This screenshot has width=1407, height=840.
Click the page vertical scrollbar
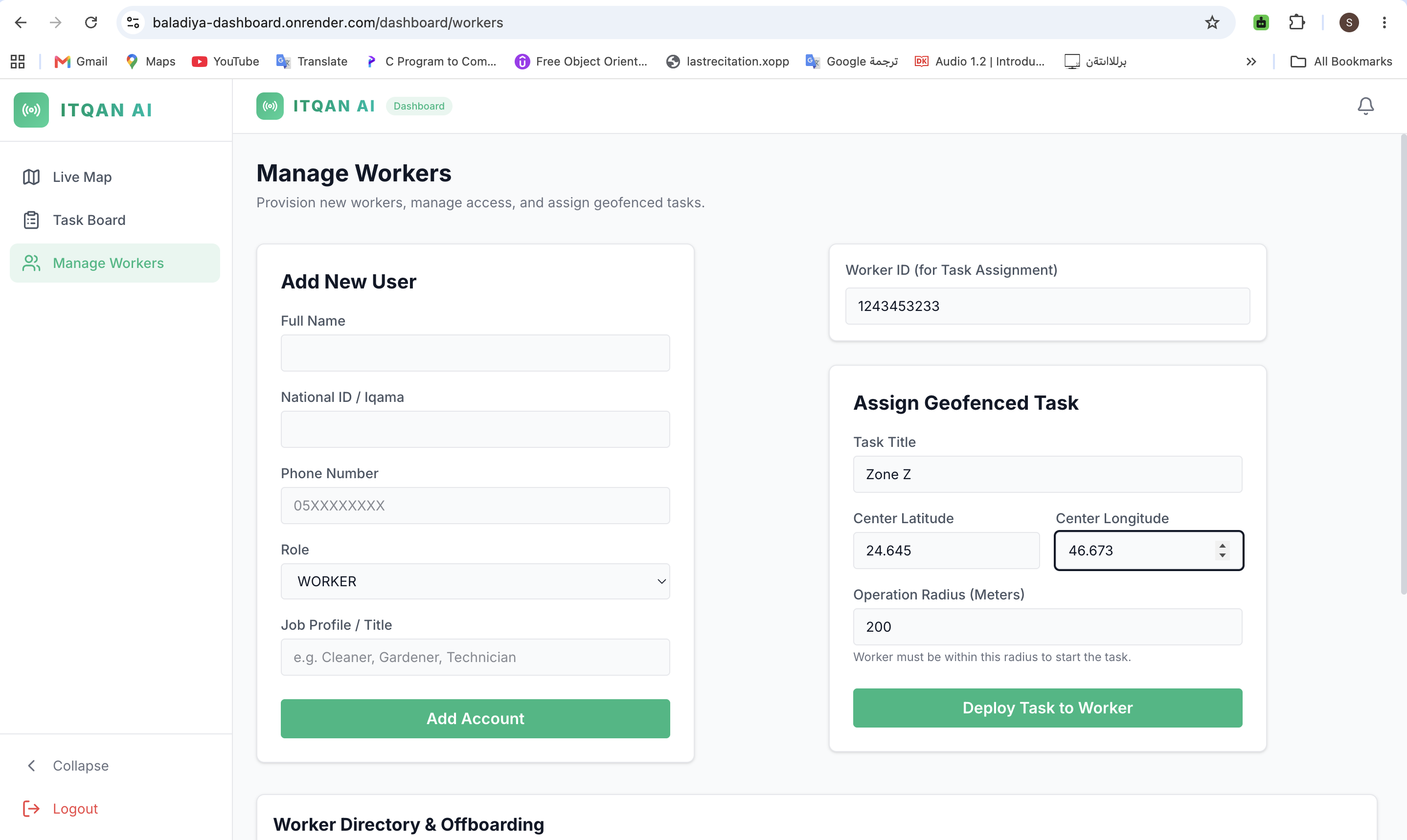tap(1404, 365)
